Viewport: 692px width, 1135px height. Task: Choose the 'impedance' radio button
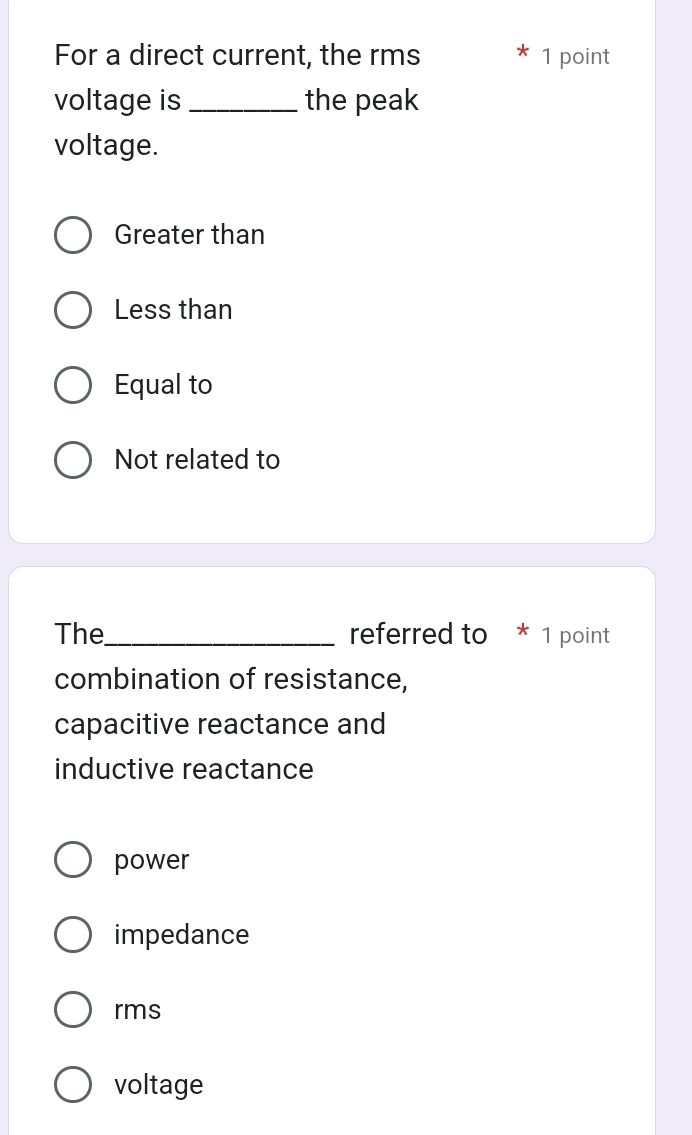pyautogui.click(x=72, y=935)
